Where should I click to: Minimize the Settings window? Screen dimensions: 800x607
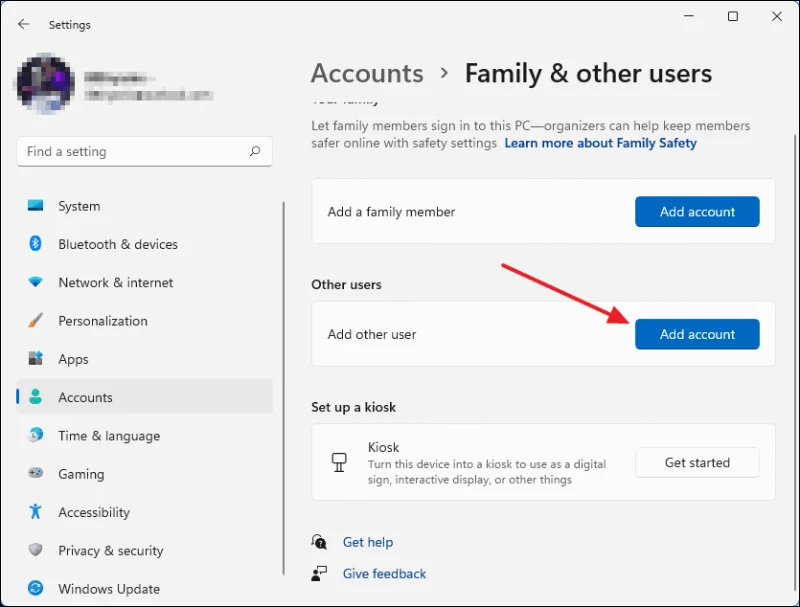click(x=689, y=16)
